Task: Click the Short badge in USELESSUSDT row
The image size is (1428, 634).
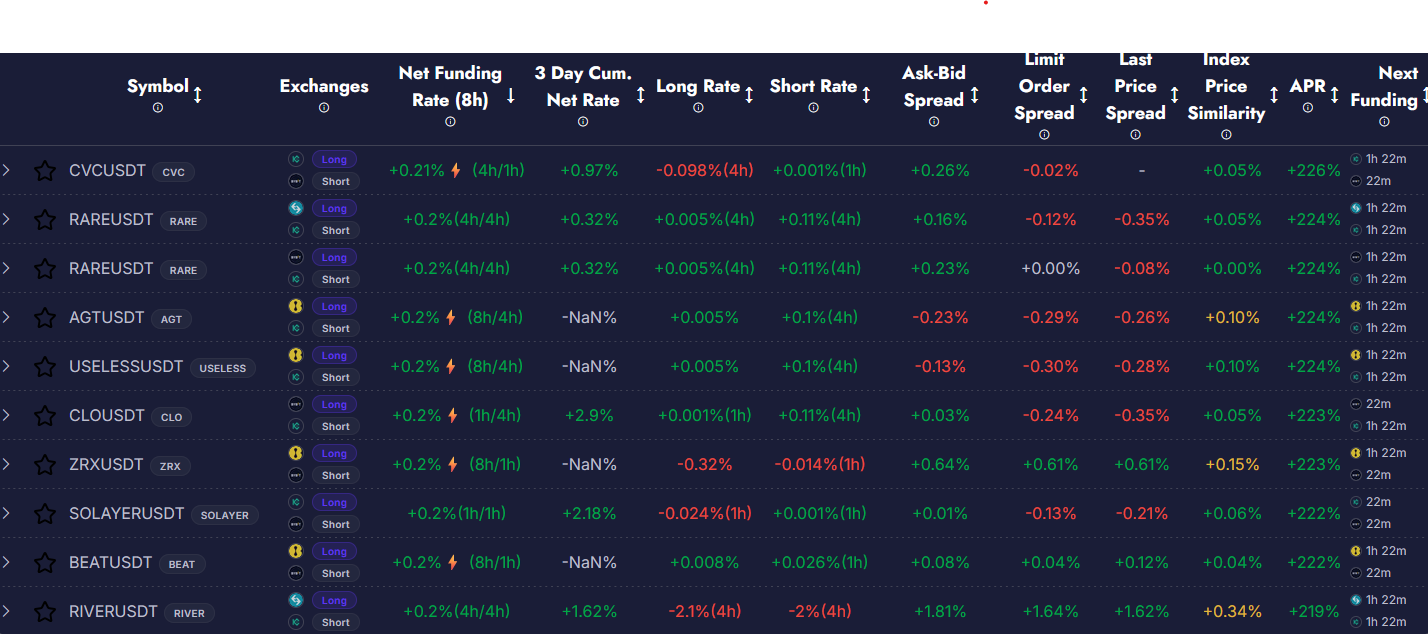Action: [x=335, y=377]
